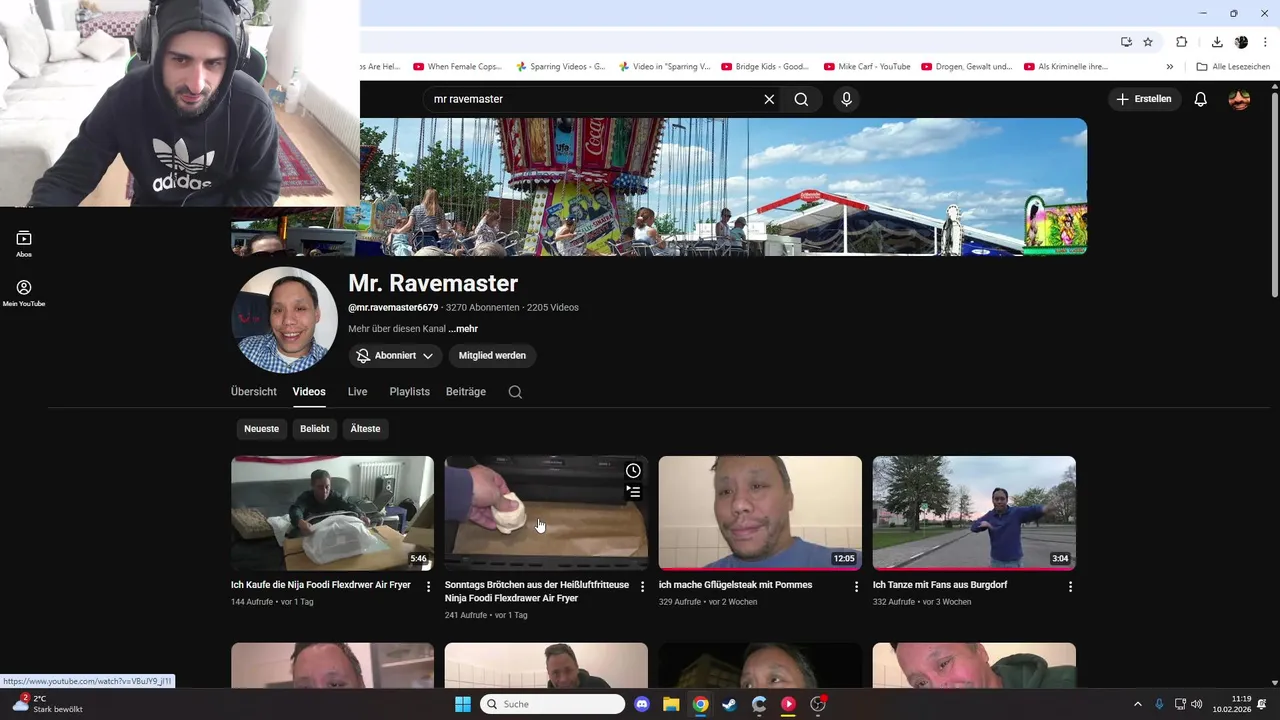The height and width of the screenshot is (720, 1280).
Task: Open the 'Bridge Kids - Good...' bookmark
Action: coord(765,67)
